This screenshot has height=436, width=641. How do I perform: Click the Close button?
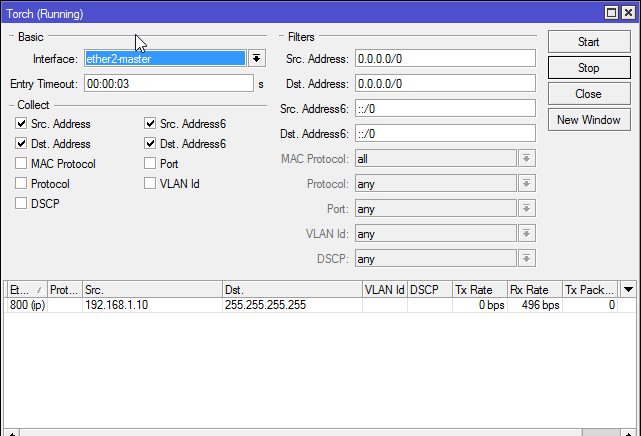click(x=589, y=94)
